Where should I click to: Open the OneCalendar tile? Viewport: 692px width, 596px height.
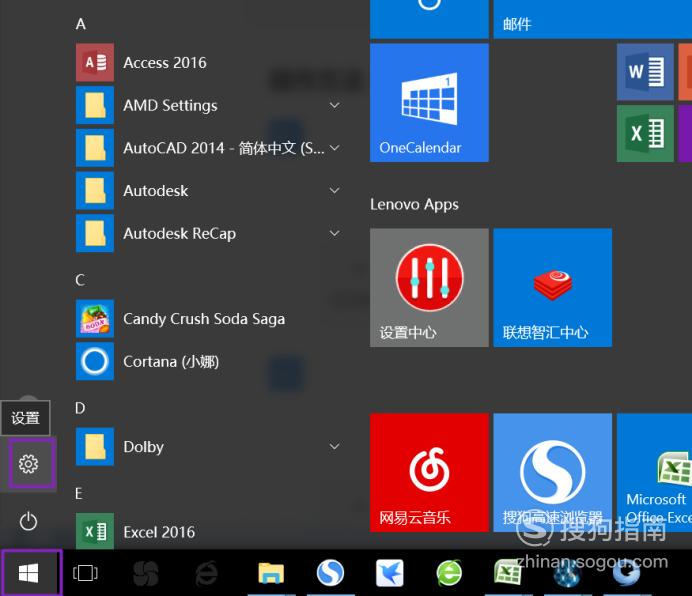tap(429, 102)
